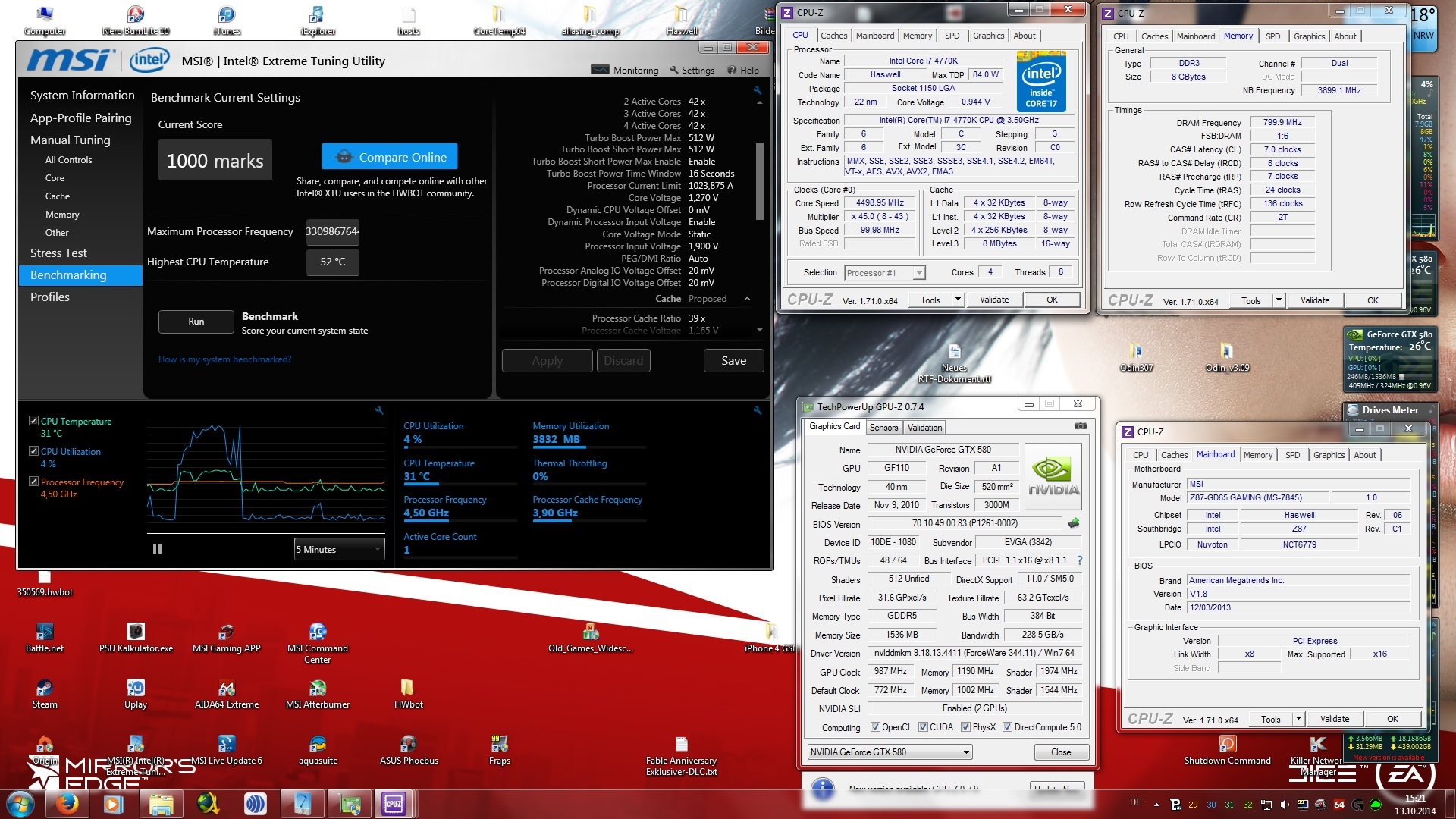Click the Run benchmark button
This screenshot has height=819, width=1456.
coord(196,322)
